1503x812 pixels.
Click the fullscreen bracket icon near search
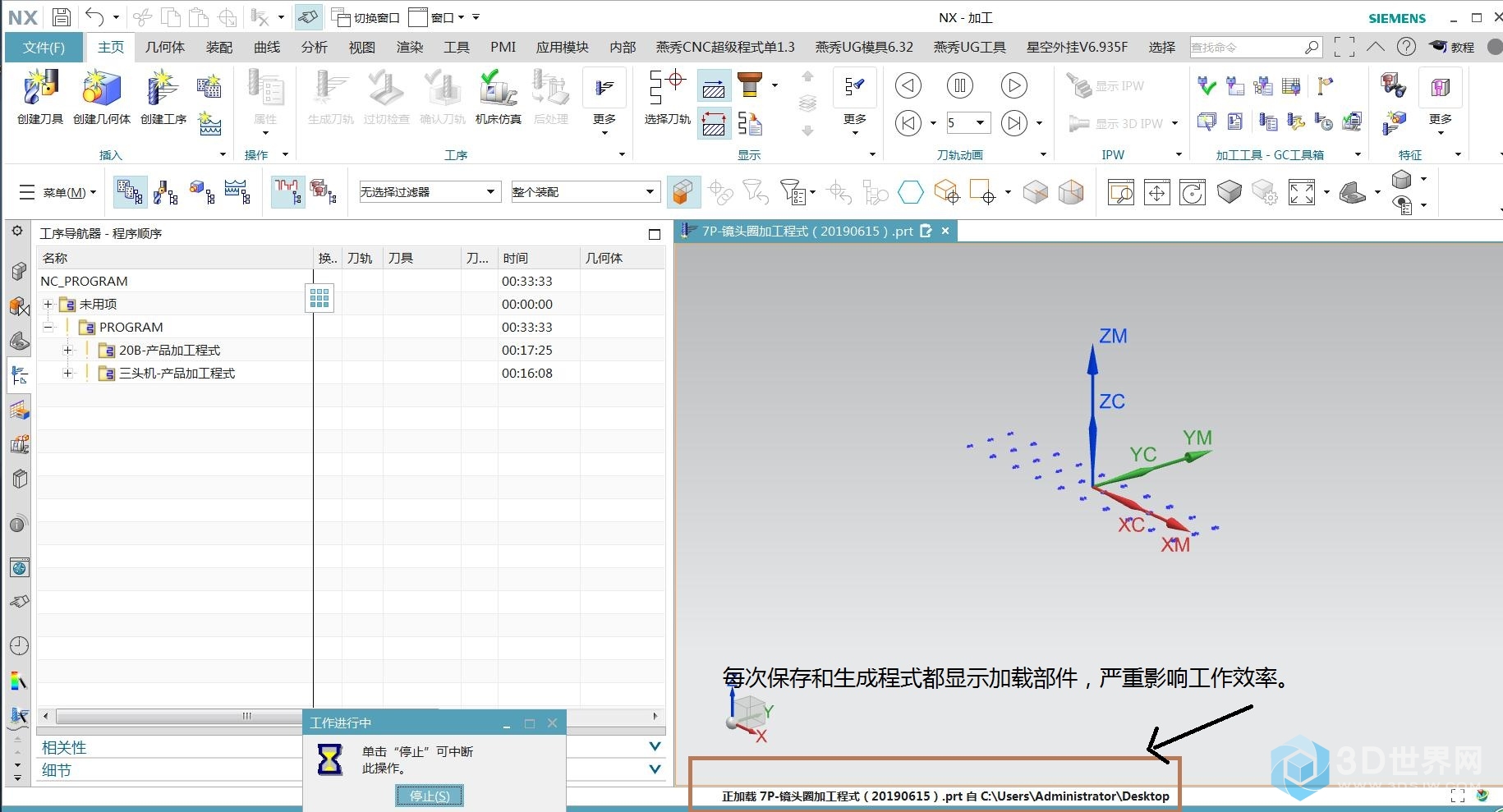tap(1344, 47)
